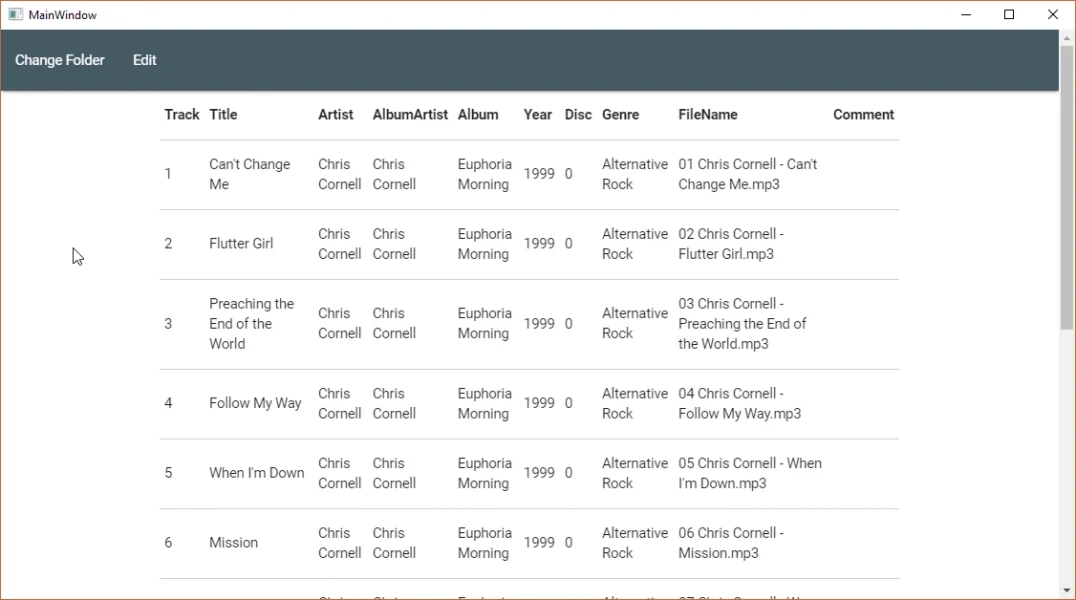Click the Comment column header
1076x600 pixels.
[863, 115]
